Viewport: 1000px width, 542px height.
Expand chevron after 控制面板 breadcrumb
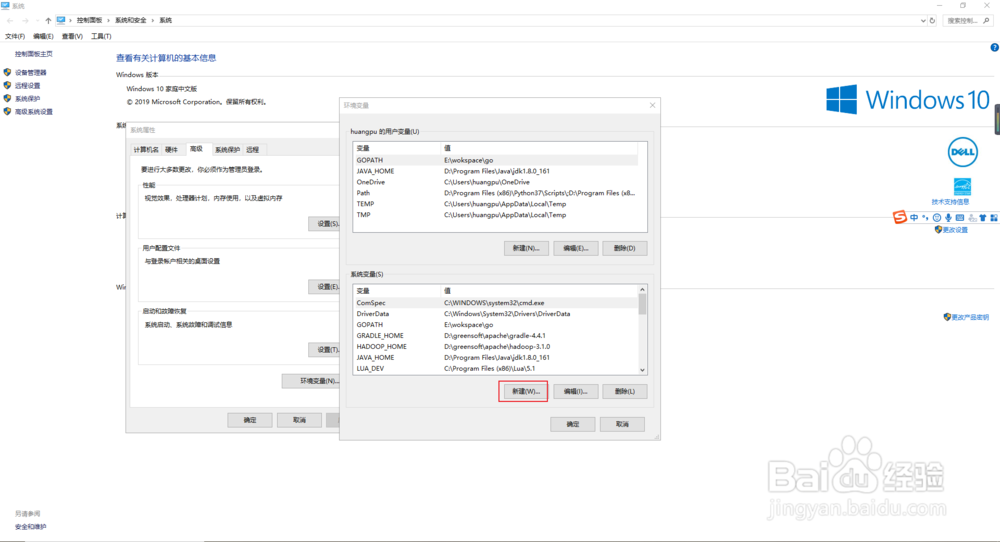[x=108, y=20]
